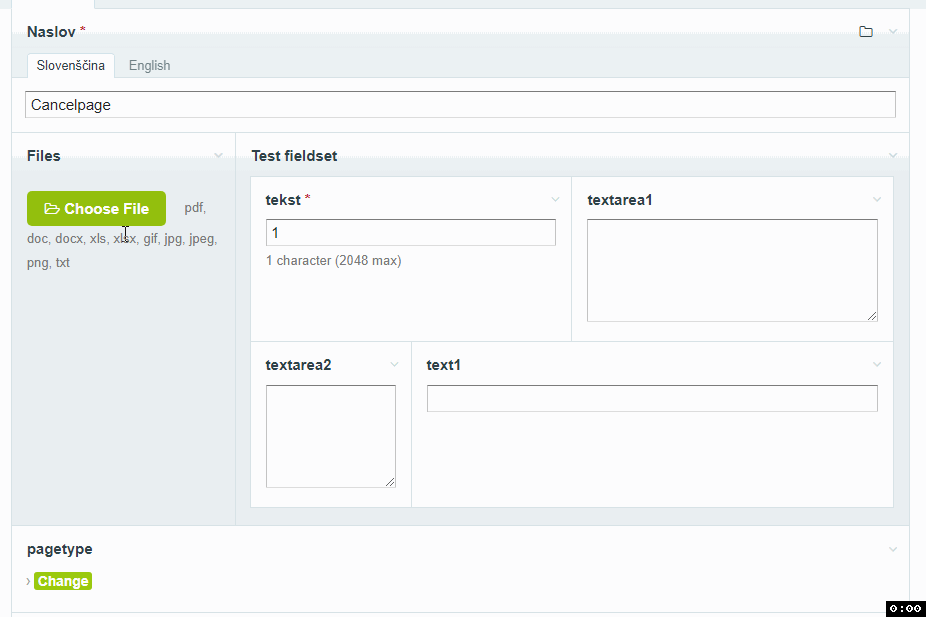926x617 pixels.
Task: Click the text1 input box
Action: point(651,398)
